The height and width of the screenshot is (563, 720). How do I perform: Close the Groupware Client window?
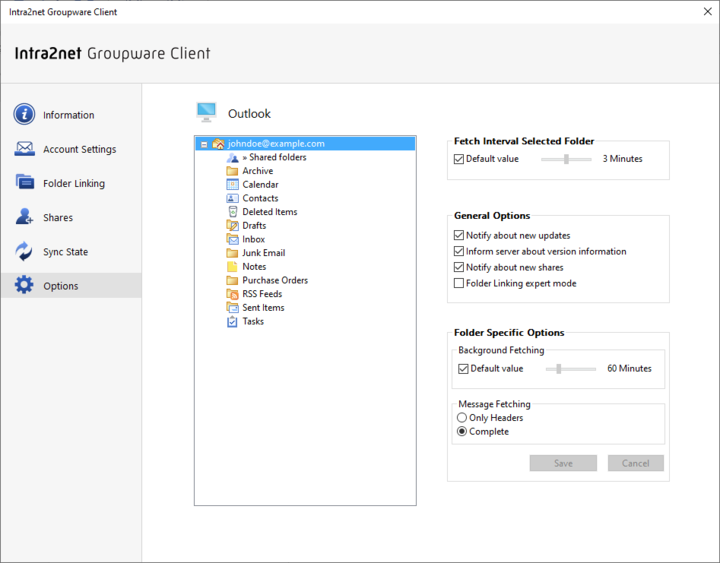(708, 11)
